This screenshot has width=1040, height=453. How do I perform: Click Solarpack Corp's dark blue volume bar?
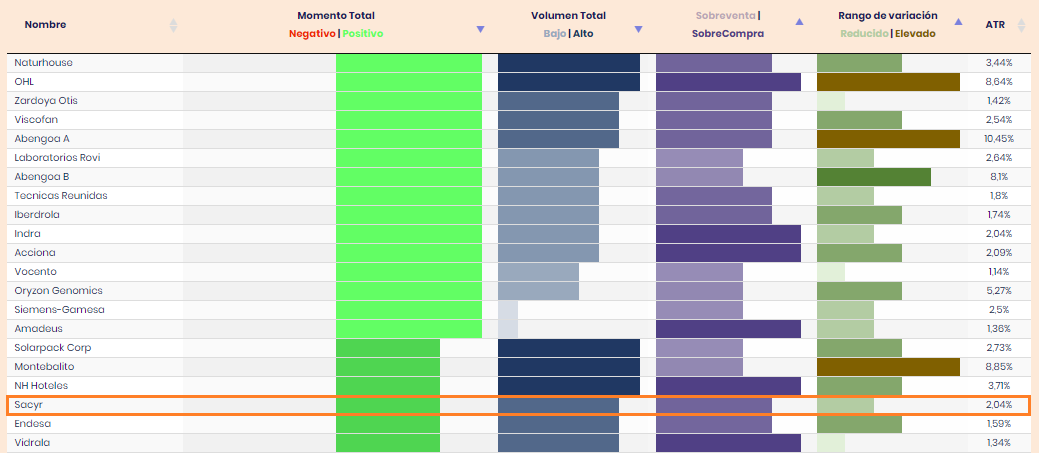[568, 348]
